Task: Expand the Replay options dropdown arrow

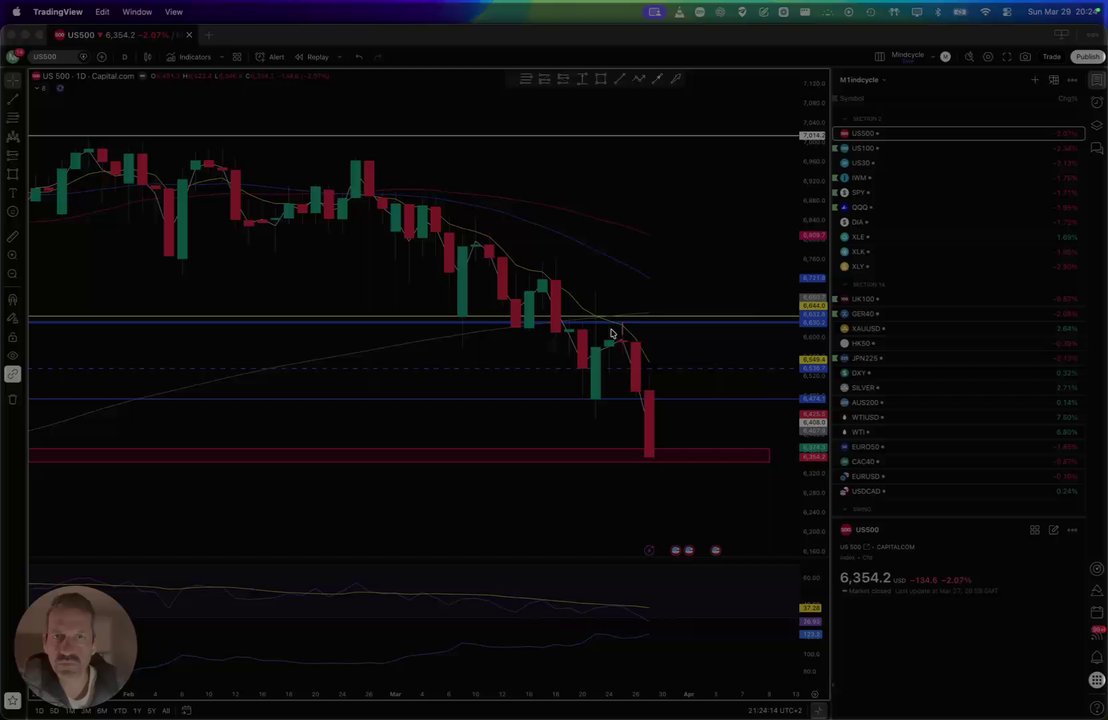Action: click(x=339, y=57)
